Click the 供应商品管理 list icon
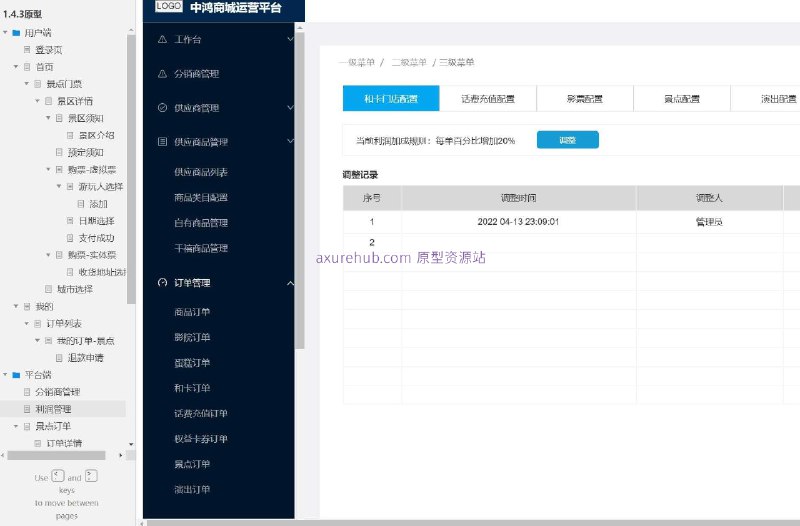Image resolution: width=800 pixels, height=526 pixels. [x=162, y=141]
